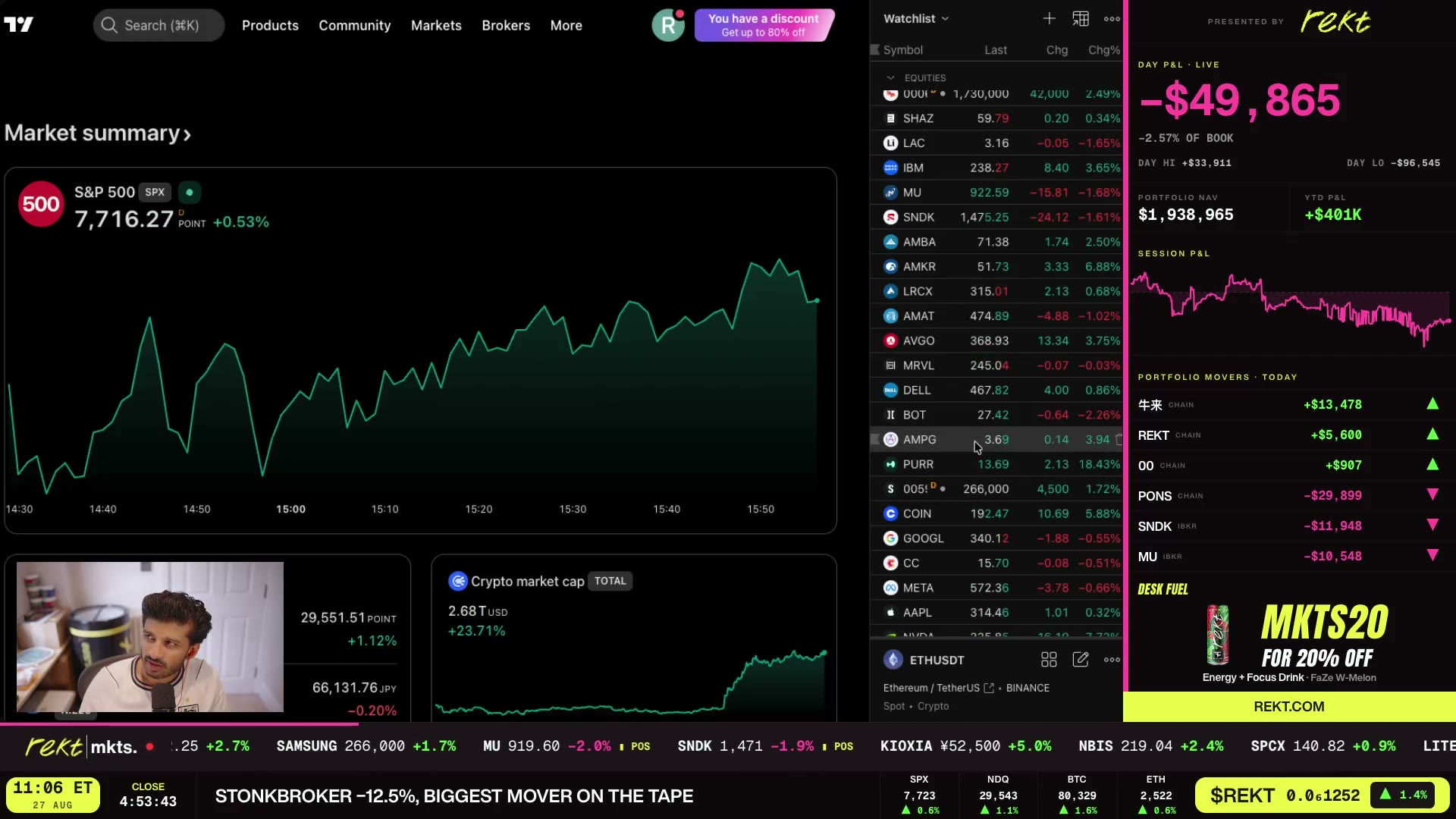Select the AMKR watchlist row

click(x=996, y=267)
